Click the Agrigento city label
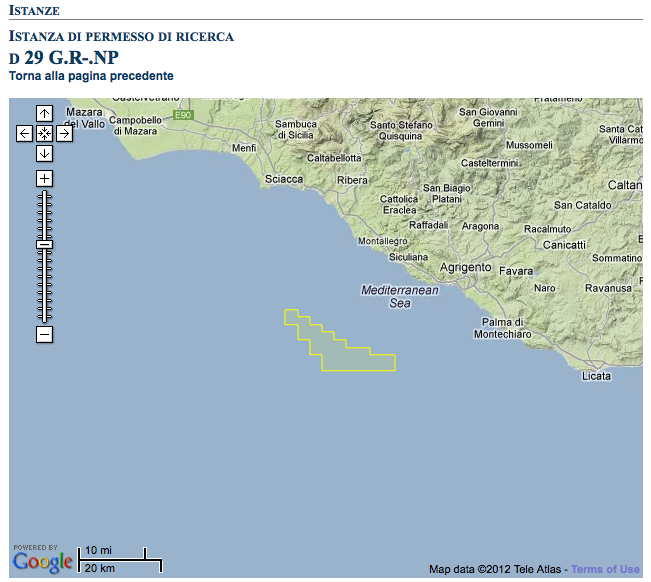Screen dimensions: 651x582 (465, 268)
